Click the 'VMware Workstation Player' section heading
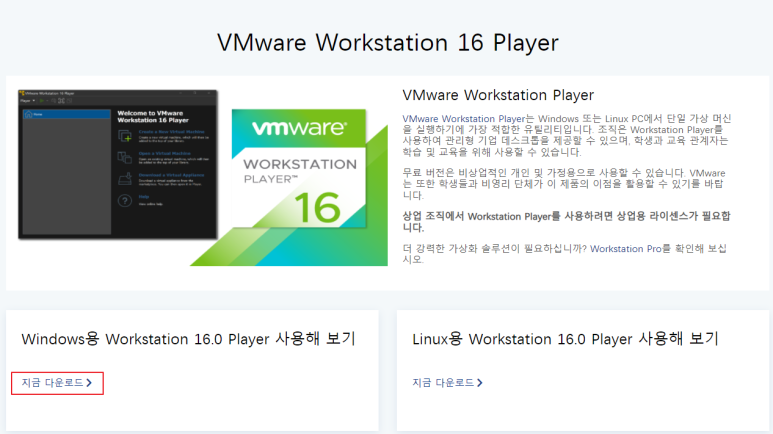Viewport: 773px width, 434px height. 498,95
